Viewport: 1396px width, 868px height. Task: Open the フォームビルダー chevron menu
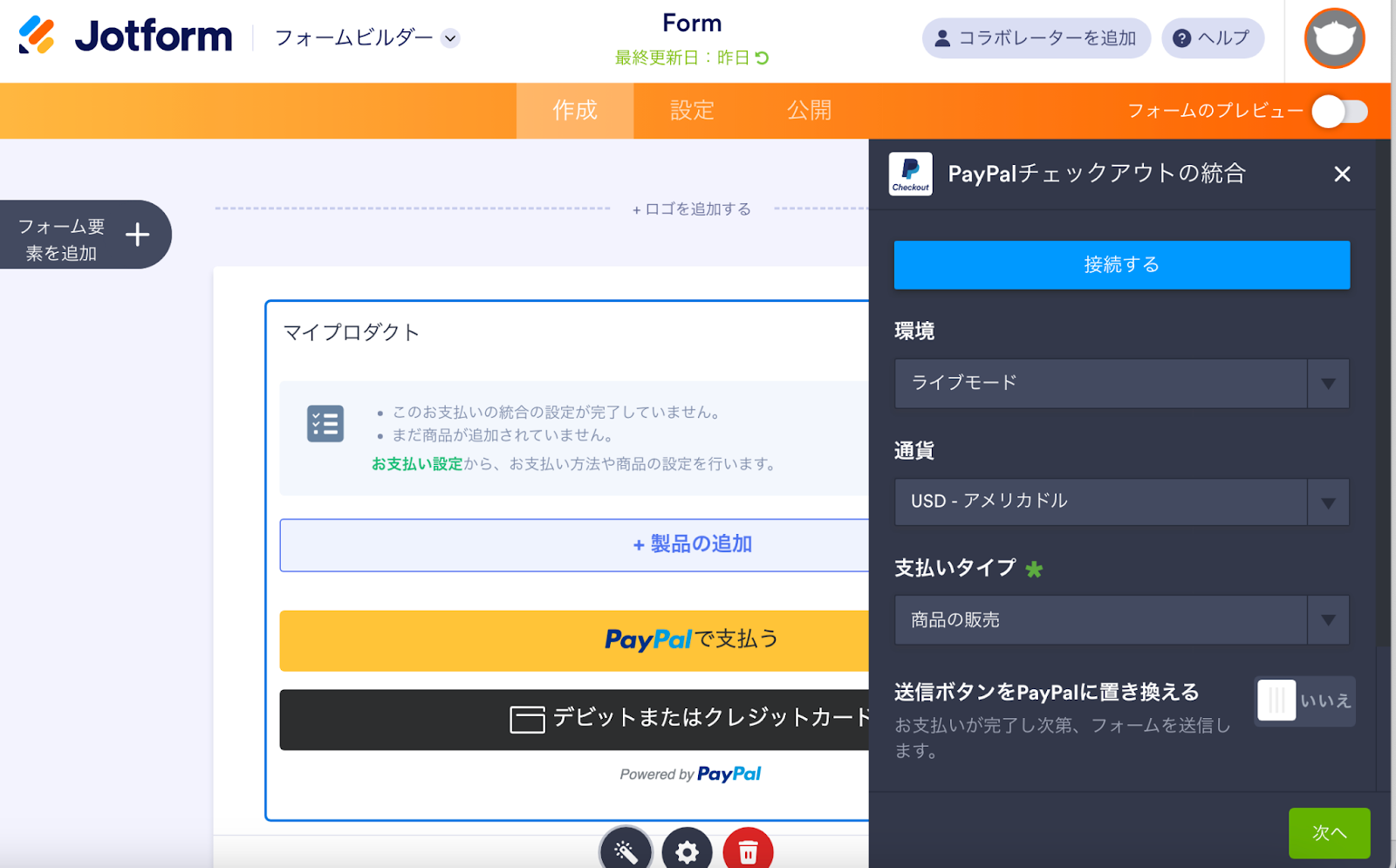point(450,38)
